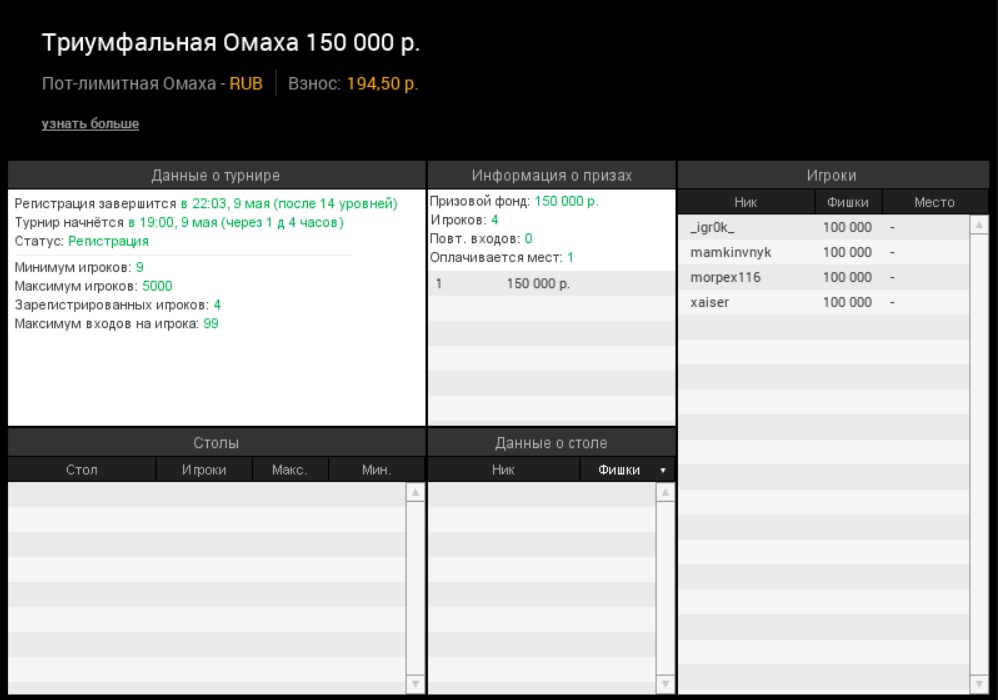This screenshot has height=700, width=998.
Task: Click the scroll up arrow in the Столы panel
Action: coord(415,492)
